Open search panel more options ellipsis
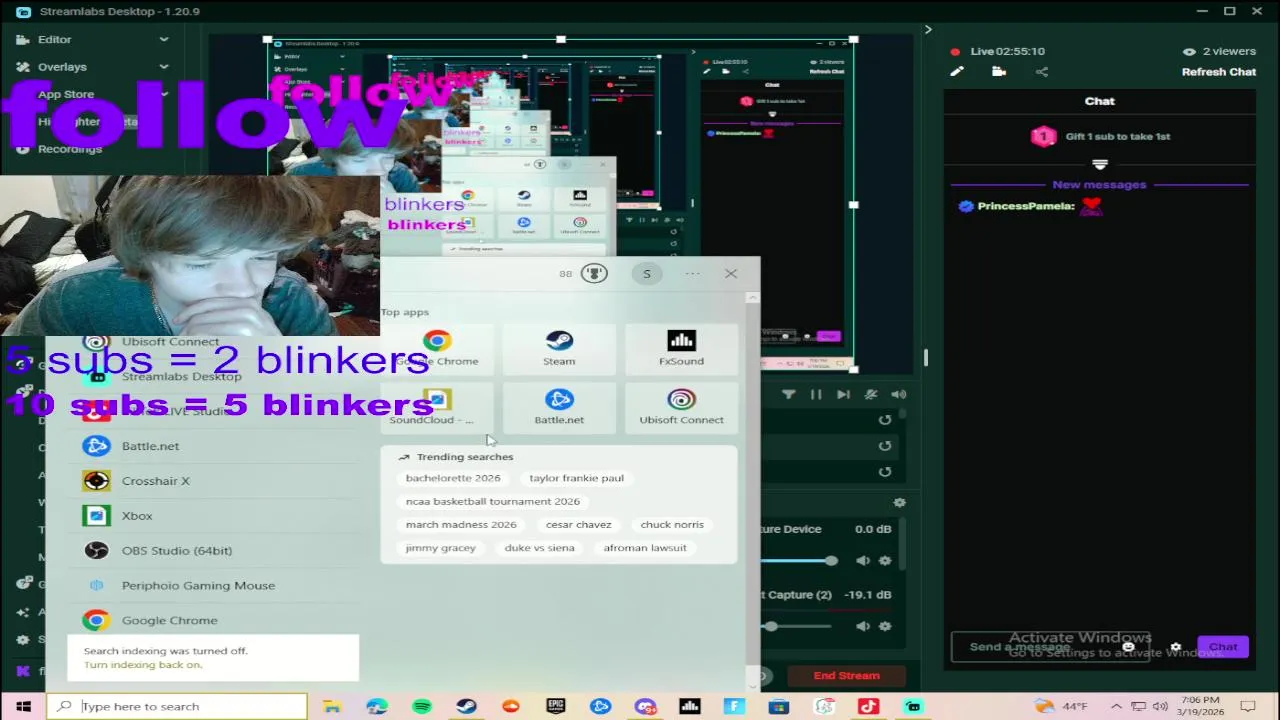 (x=692, y=273)
